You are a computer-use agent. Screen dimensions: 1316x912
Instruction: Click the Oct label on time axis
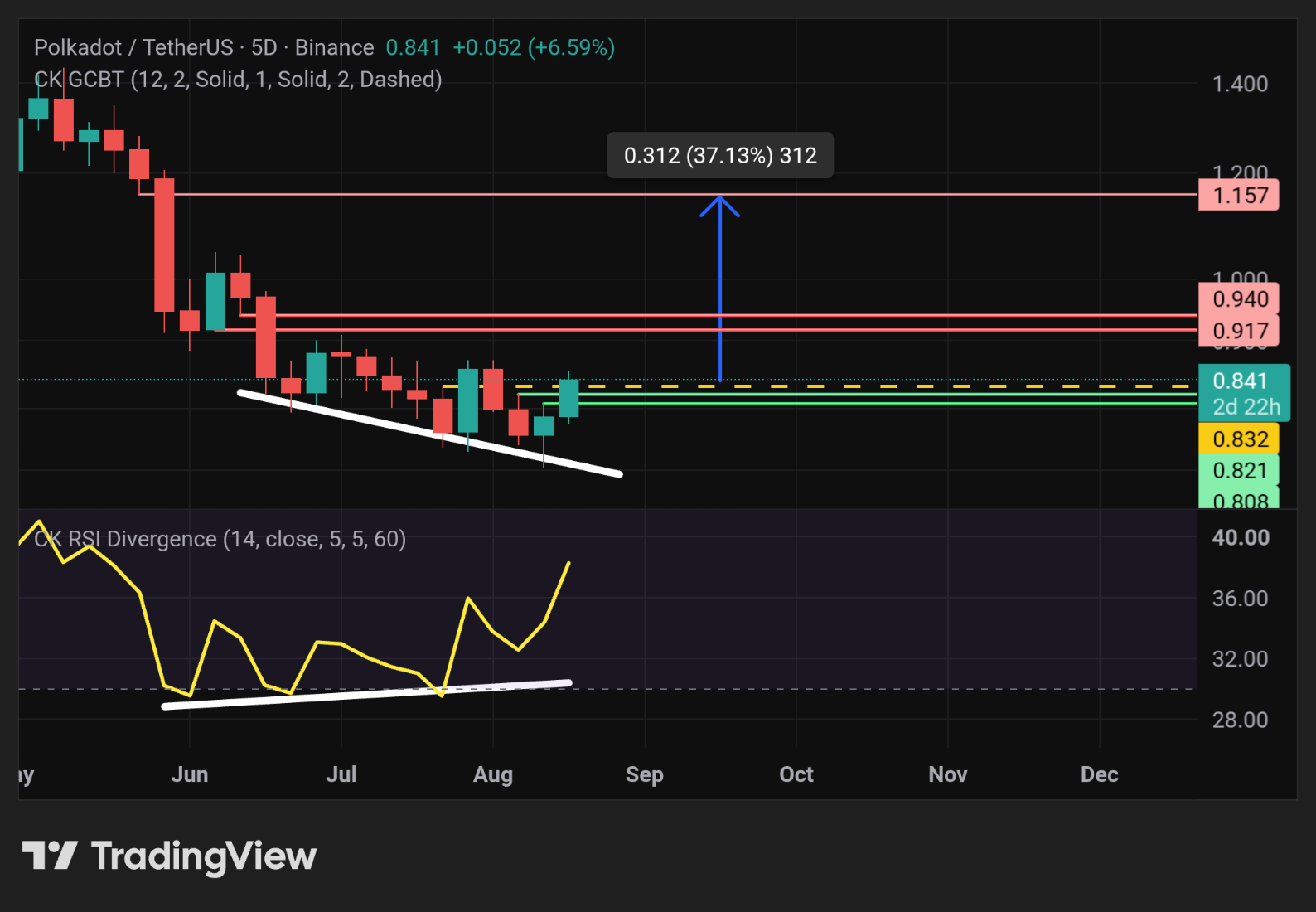pos(796,774)
